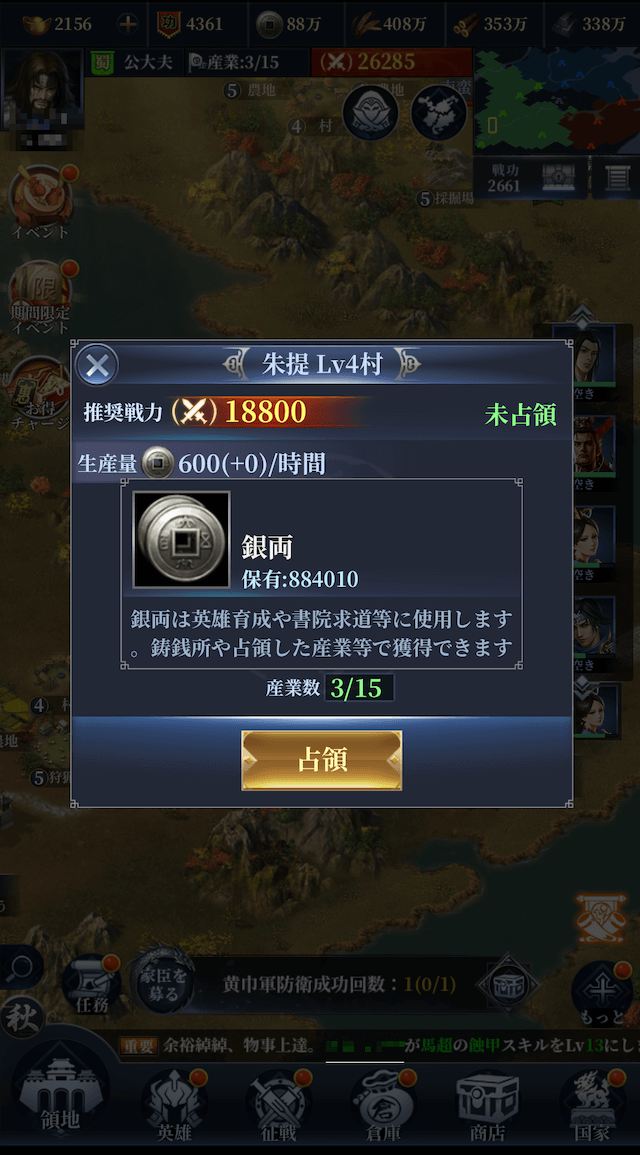Select the 銀両 silver coin item image
The width and height of the screenshot is (640, 1155).
(181, 540)
